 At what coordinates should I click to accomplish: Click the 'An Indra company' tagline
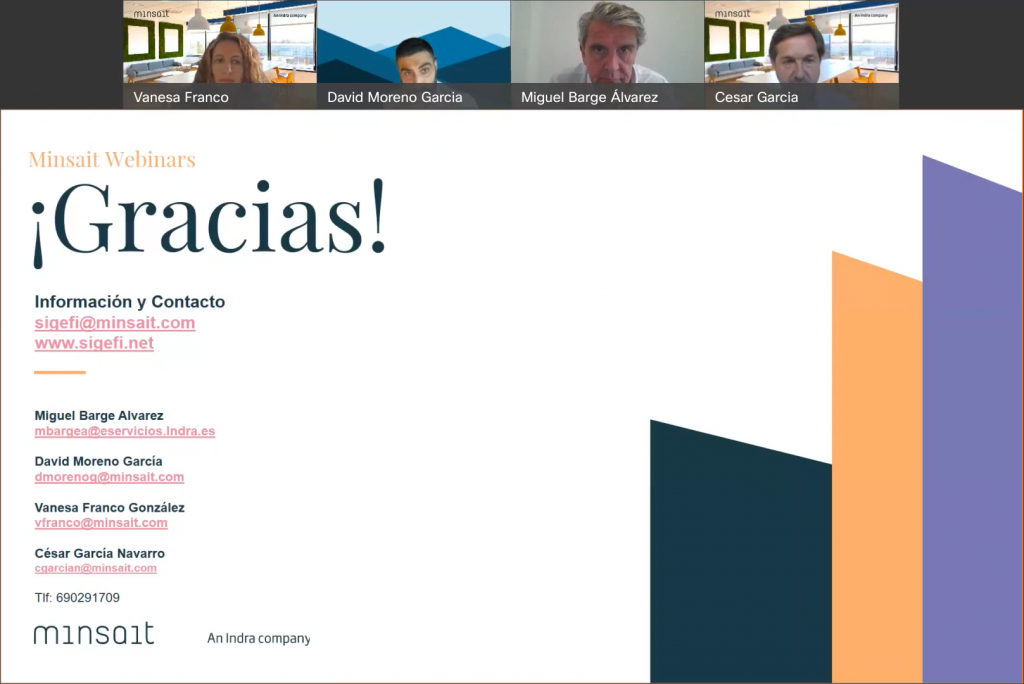pos(259,638)
